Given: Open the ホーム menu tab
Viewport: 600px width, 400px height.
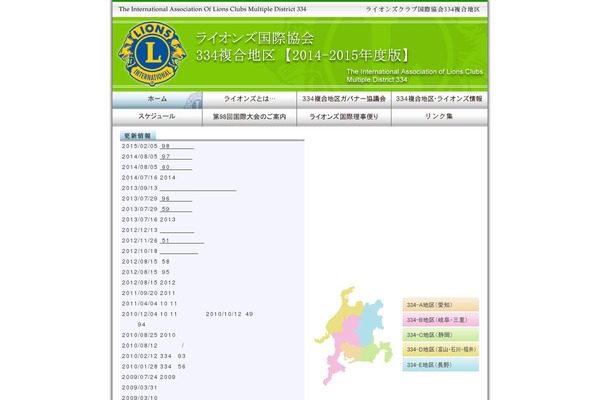Looking at the screenshot, I should coord(157,100).
